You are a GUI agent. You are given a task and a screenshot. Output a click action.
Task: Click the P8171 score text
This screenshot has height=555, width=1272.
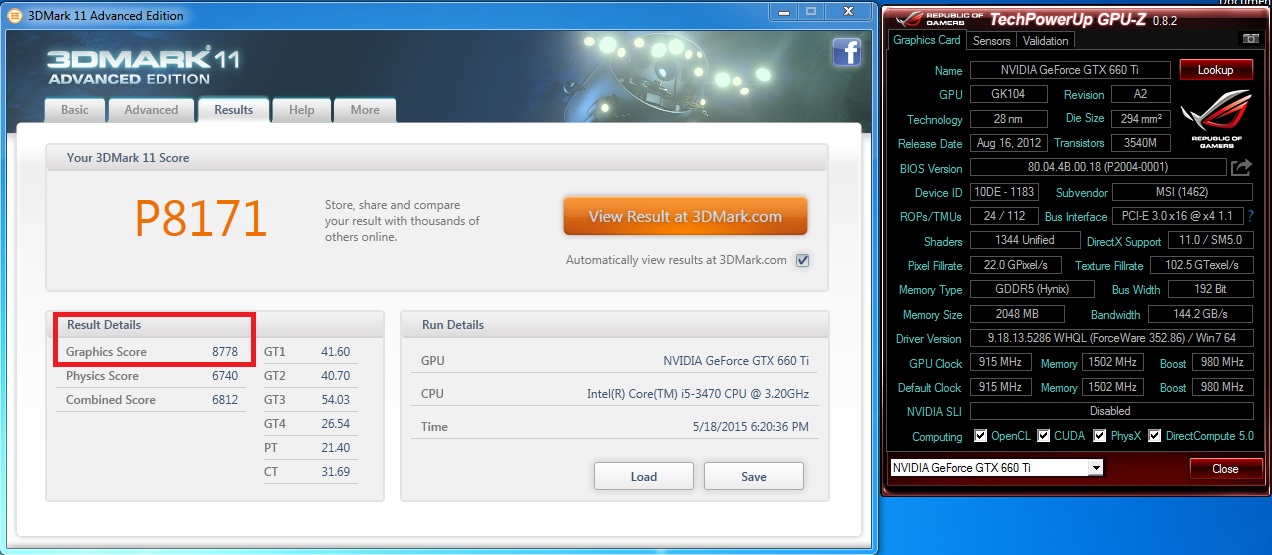click(201, 217)
